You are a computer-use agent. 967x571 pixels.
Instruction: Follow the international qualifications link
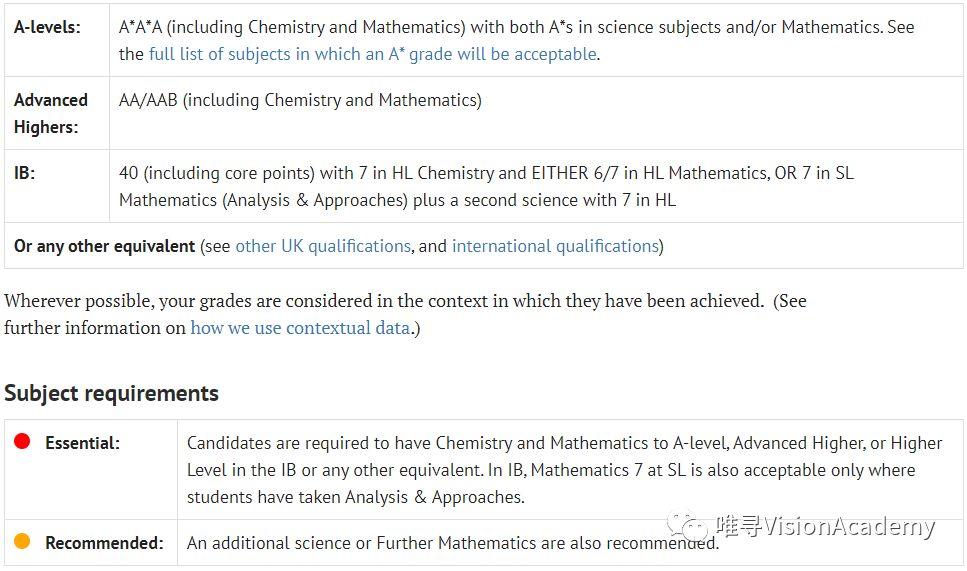point(555,246)
